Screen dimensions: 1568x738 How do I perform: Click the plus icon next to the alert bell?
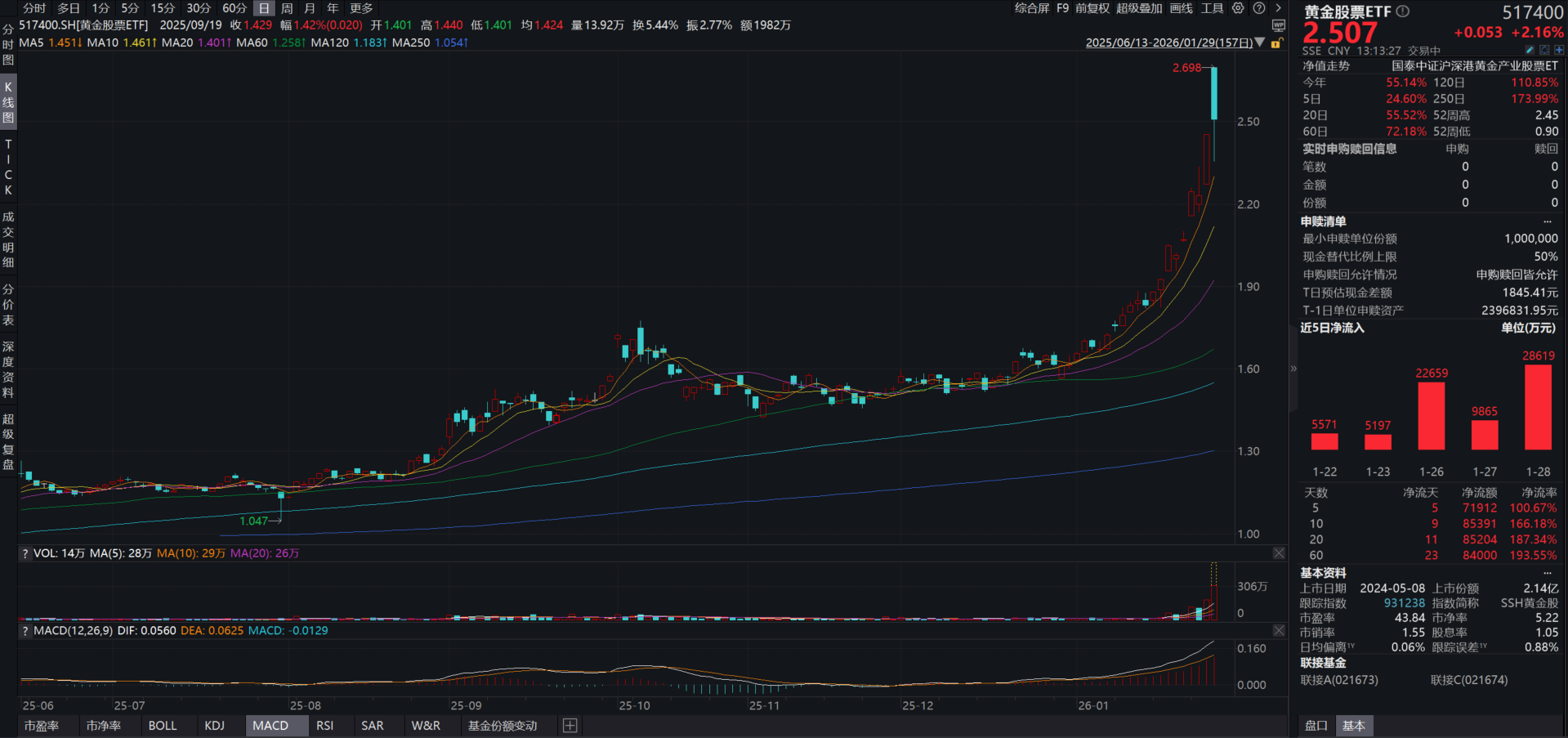point(1559,50)
